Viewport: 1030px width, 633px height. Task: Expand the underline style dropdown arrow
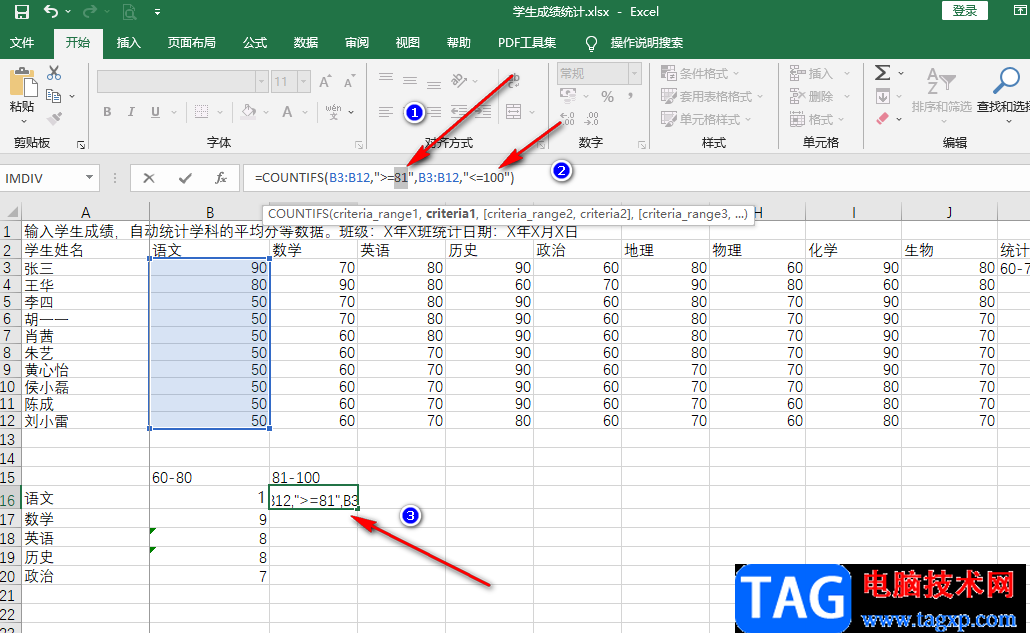click(174, 112)
